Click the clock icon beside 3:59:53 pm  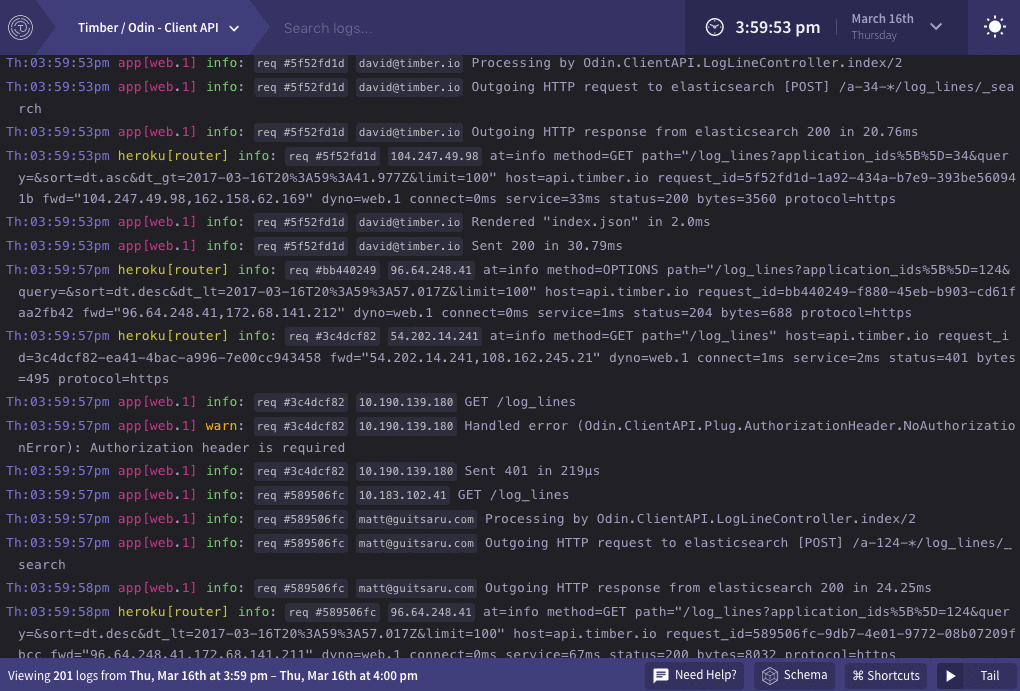[x=714, y=27]
